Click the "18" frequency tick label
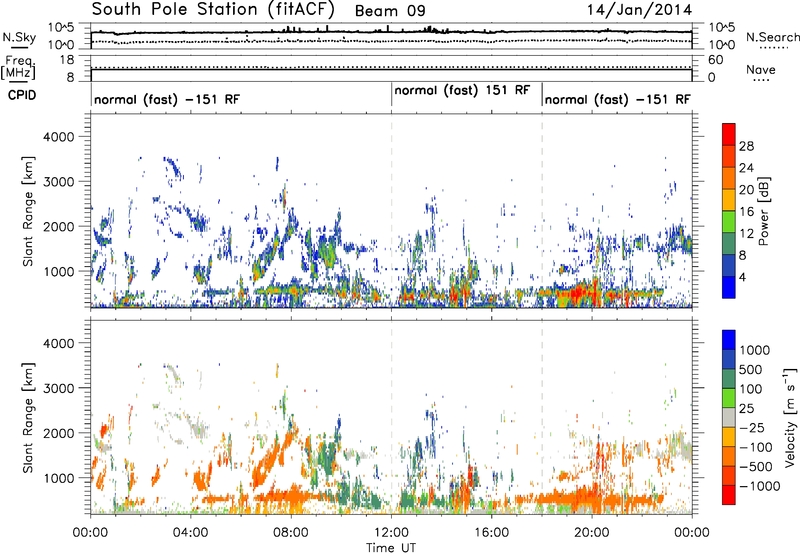 [x=67, y=60]
